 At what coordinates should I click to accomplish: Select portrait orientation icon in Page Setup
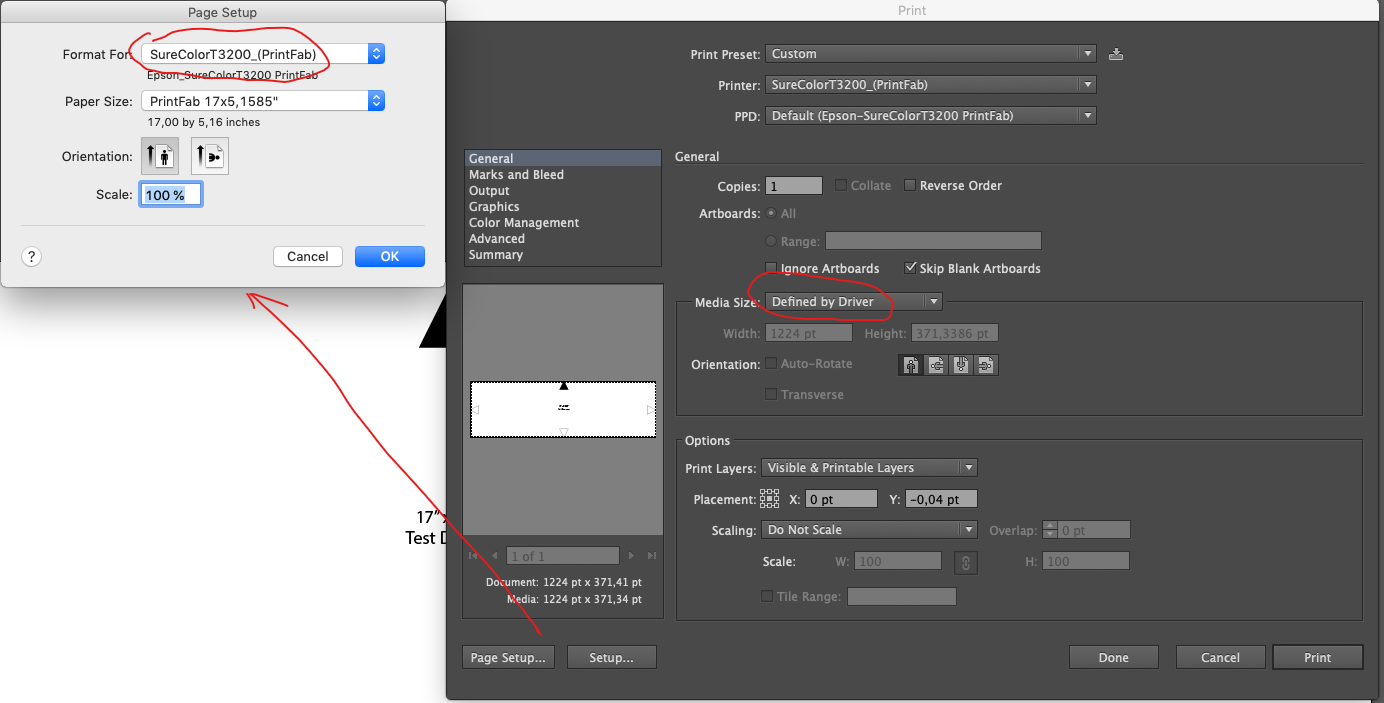tap(160, 156)
